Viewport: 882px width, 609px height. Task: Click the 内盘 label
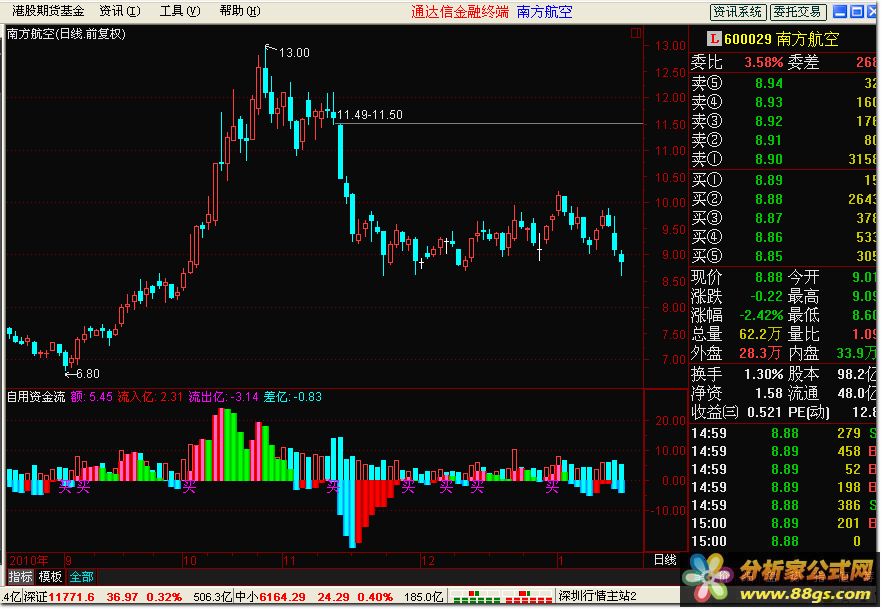point(803,354)
